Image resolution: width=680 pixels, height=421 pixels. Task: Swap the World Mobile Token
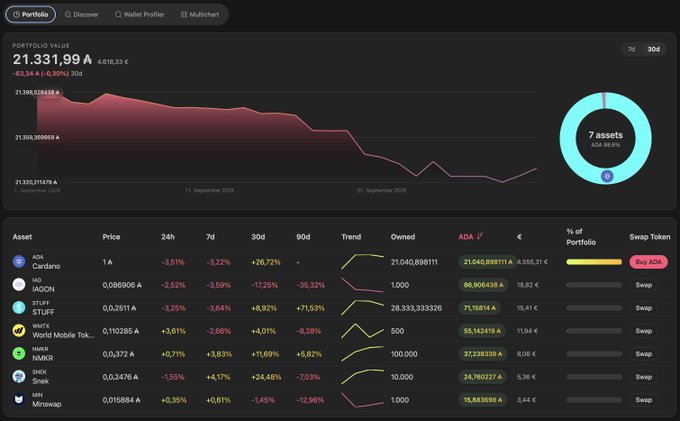[644, 331]
